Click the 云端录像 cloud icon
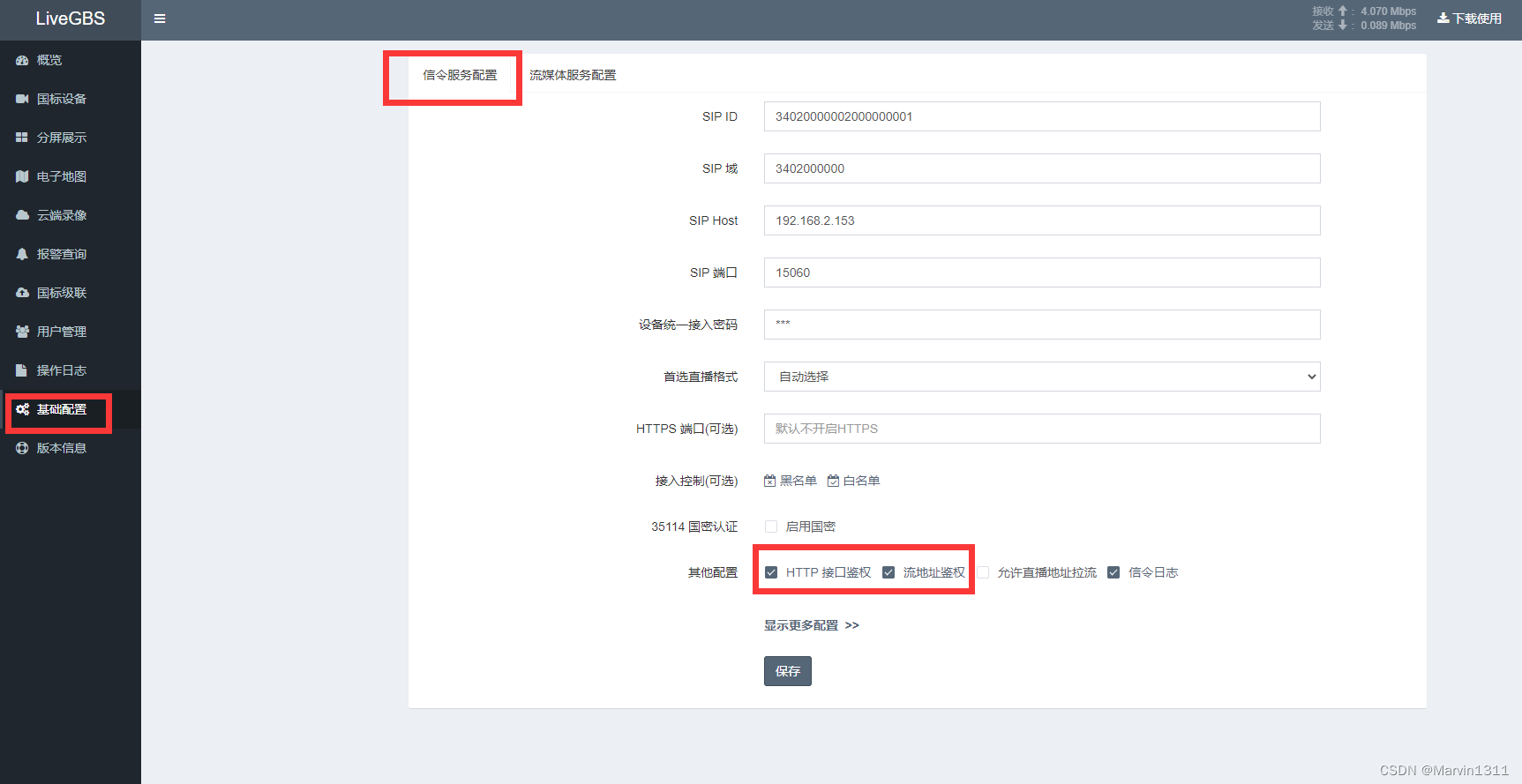Viewport: 1522px width, 784px height. tap(22, 215)
